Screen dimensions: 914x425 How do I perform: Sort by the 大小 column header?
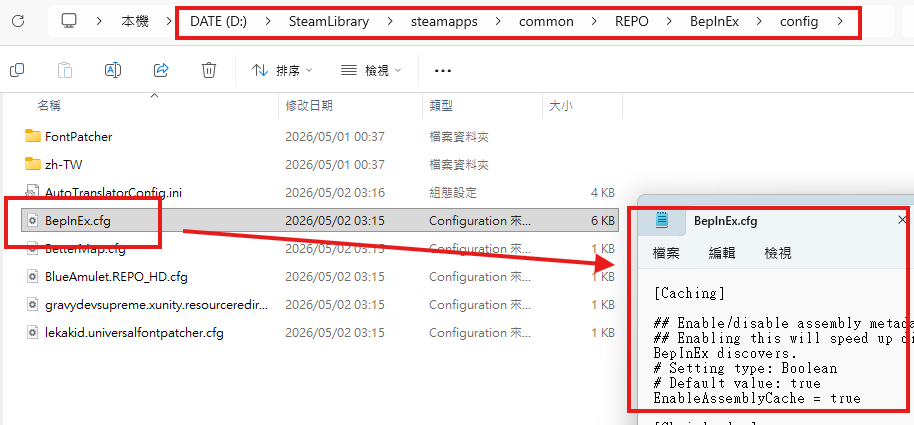pos(561,106)
